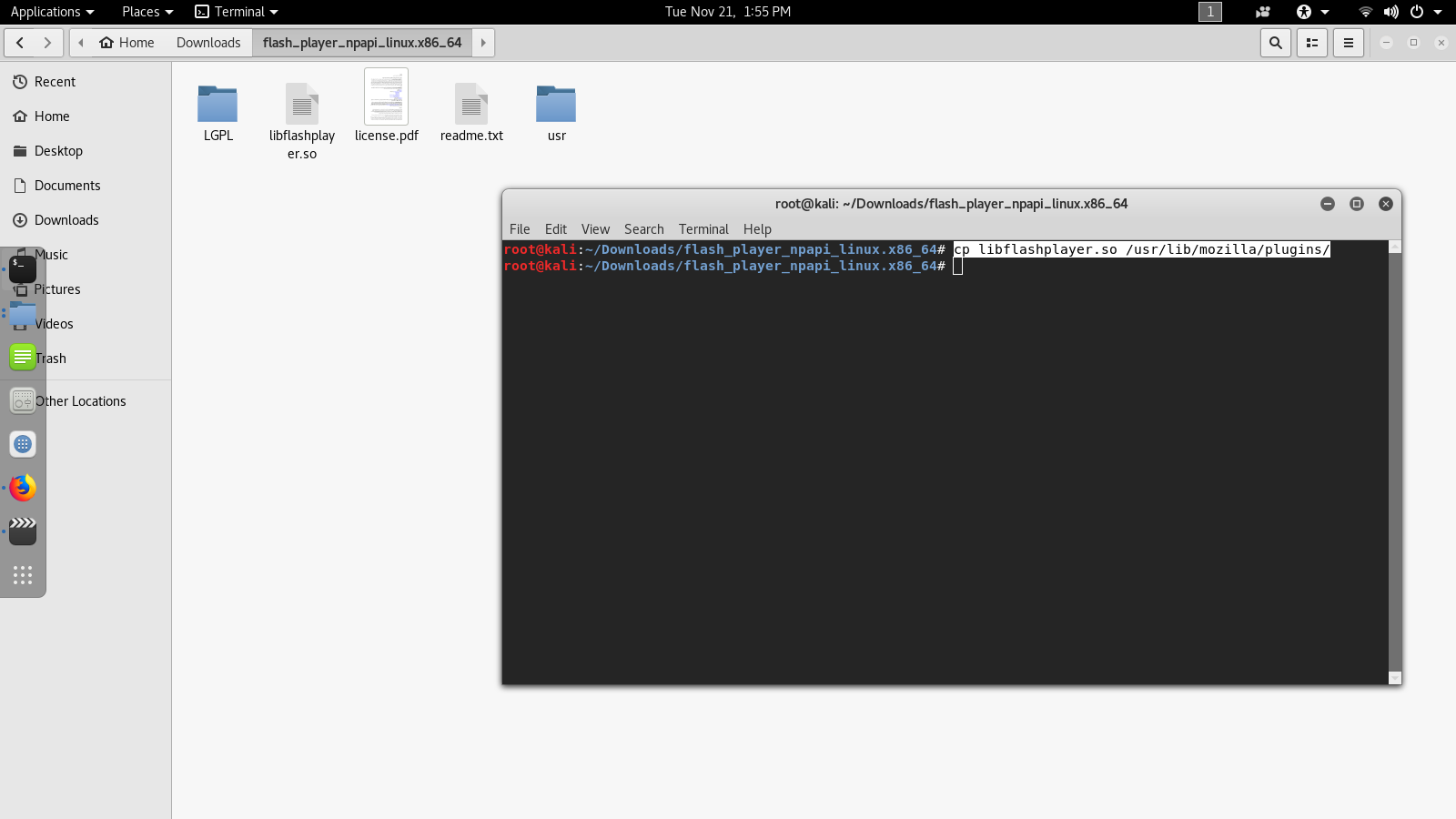Screen dimensions: 1456x819
Task: Open the power menu in top bar
Action: point(1425,12)
